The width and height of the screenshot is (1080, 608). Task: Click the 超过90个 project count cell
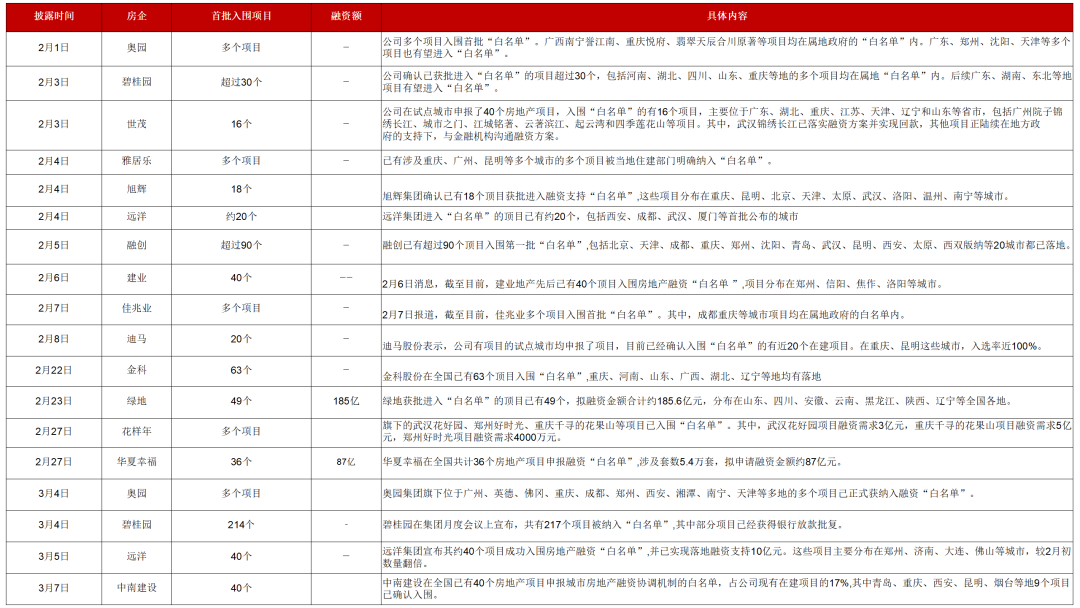point(241,245)
